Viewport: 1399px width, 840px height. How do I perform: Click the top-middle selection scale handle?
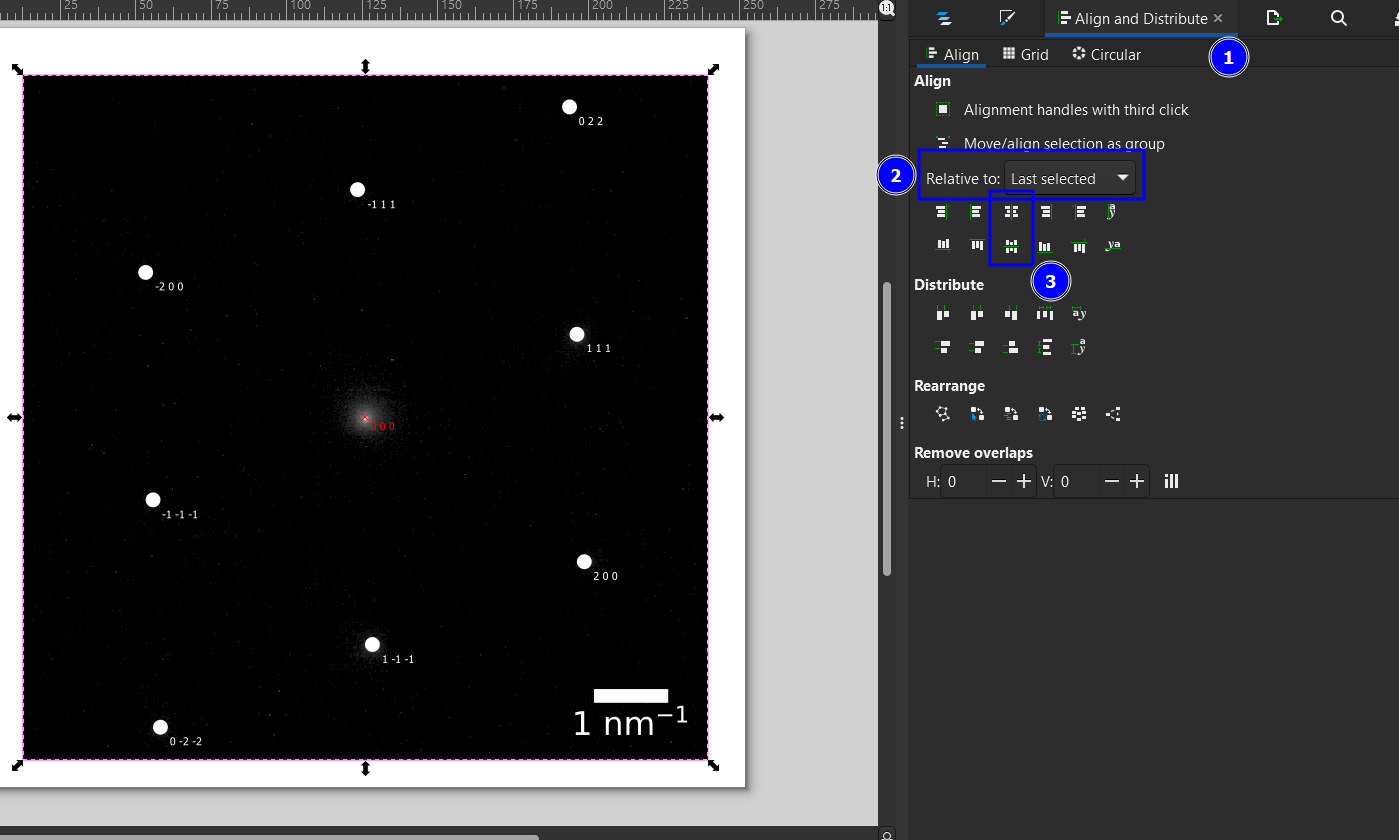click(365, 66)
